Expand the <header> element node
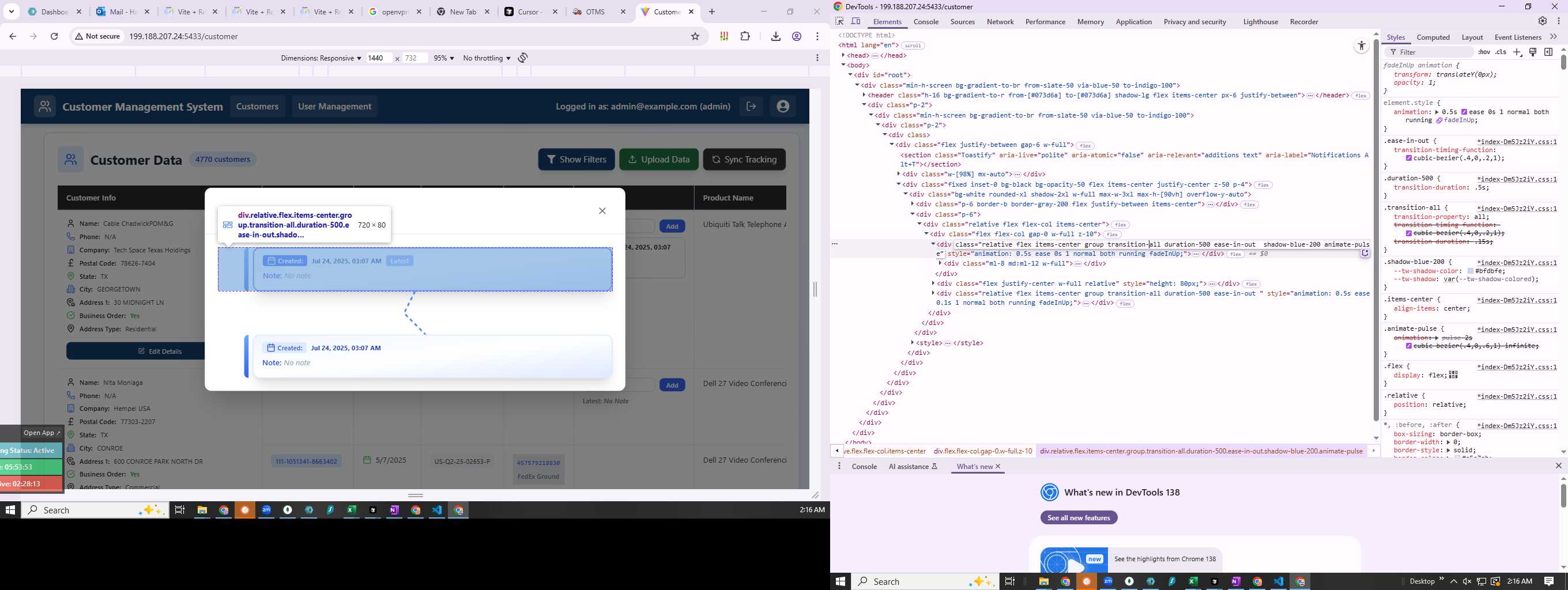 [864, 96]
